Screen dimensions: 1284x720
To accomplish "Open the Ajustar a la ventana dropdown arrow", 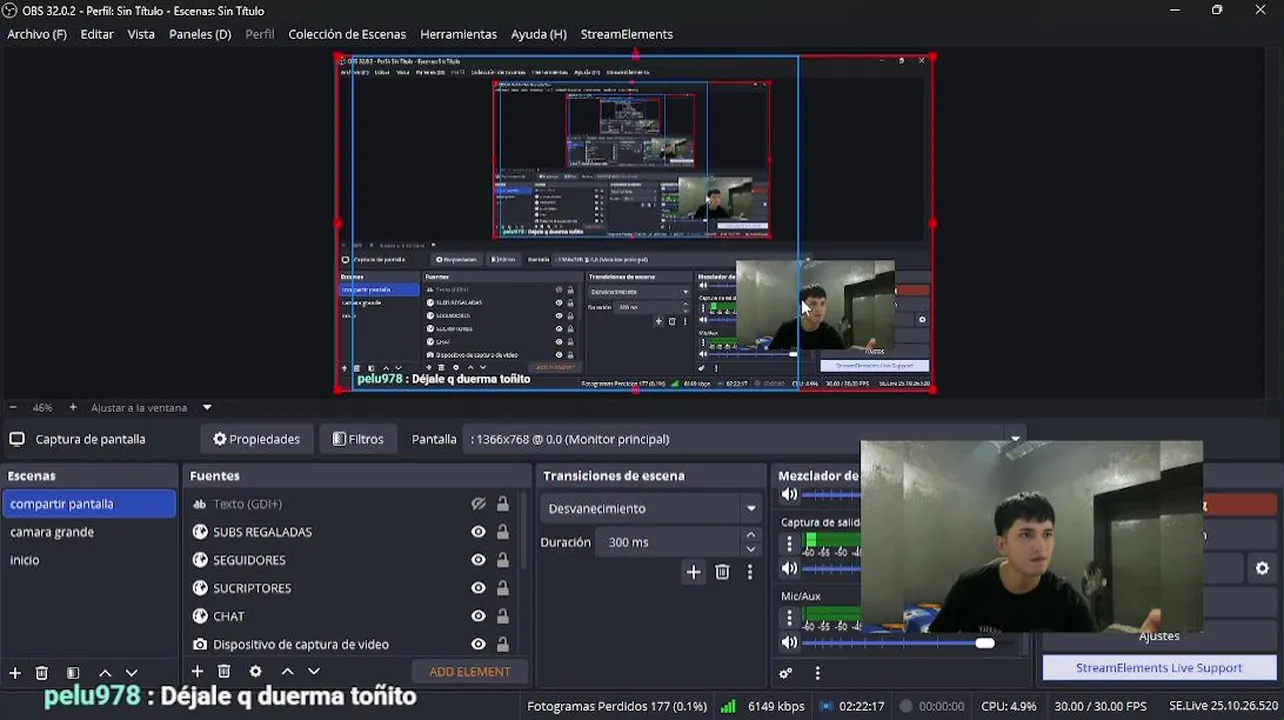I will (207, 407).
